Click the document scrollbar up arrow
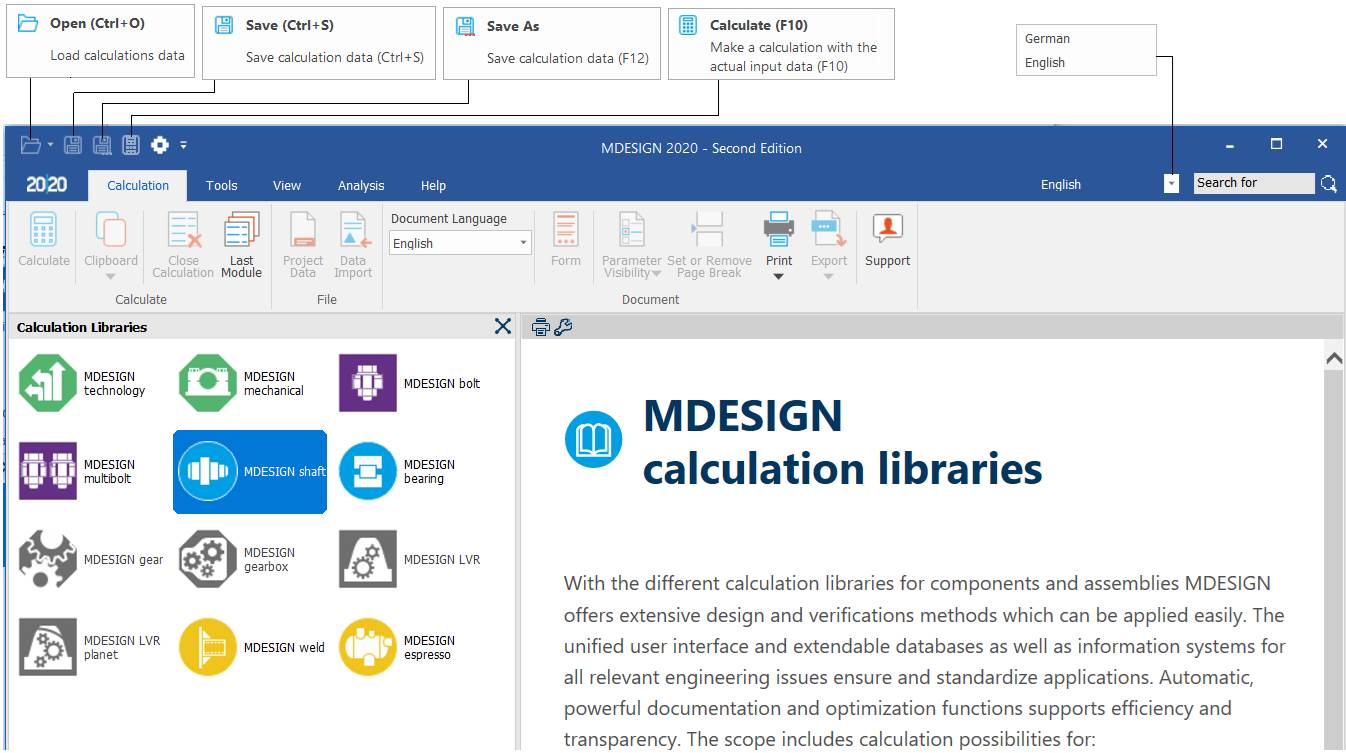Viewport: 1346px width, 753px height. pyautogui.click(x=1333, y=358)
